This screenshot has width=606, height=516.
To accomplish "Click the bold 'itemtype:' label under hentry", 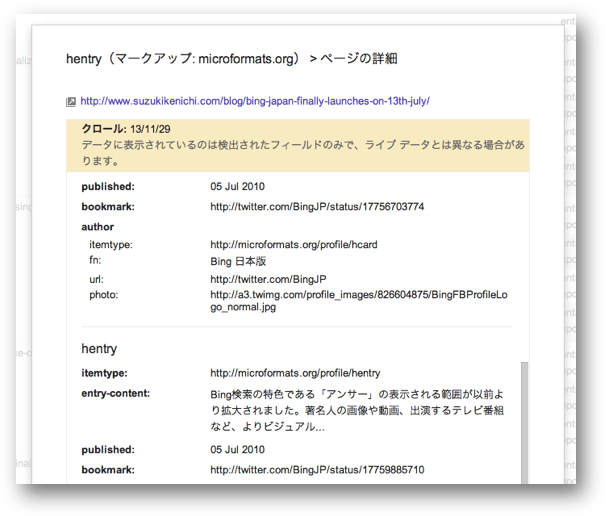I will (104, 373).
